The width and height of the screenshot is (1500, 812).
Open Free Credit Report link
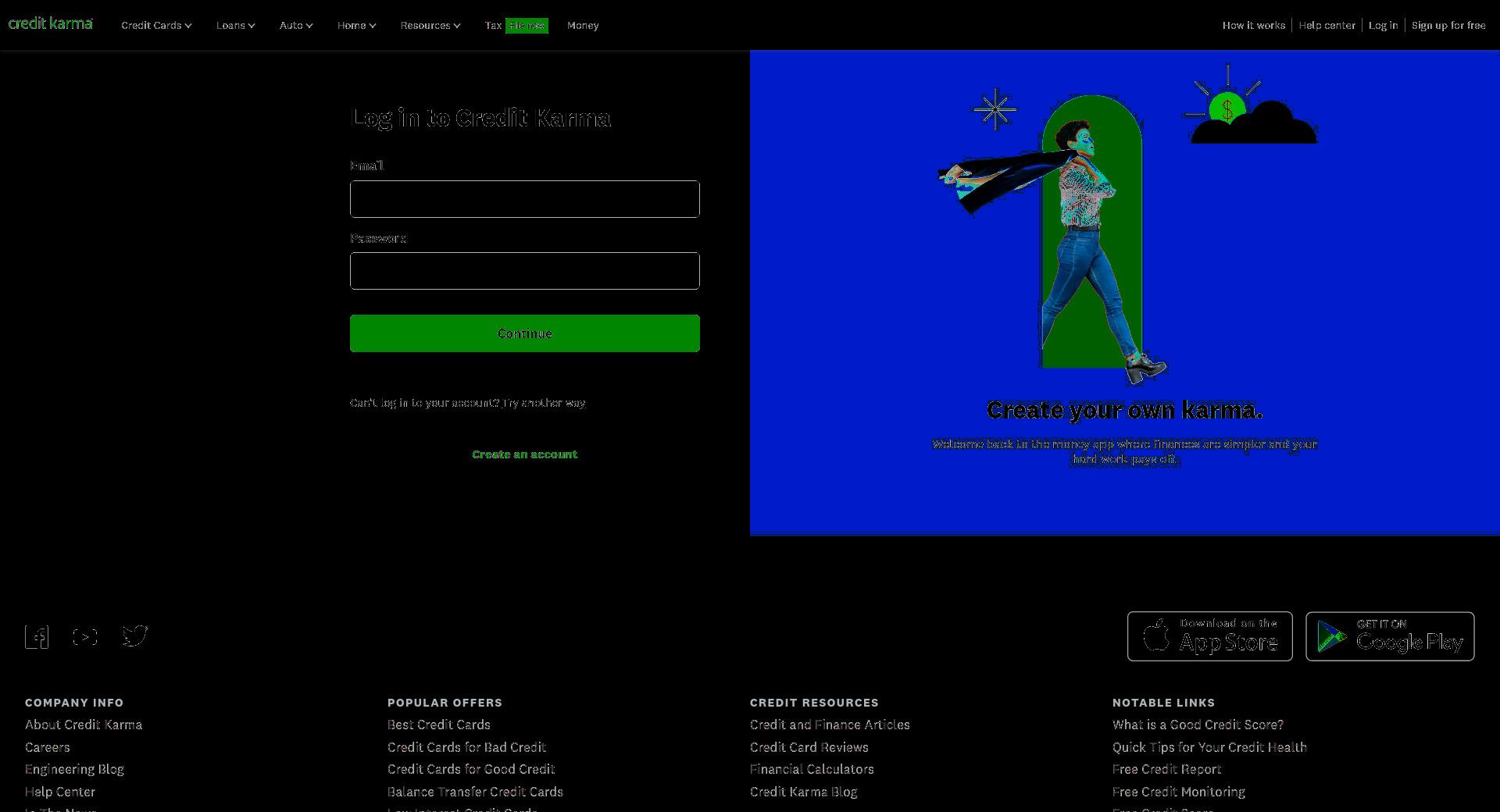pos(1167,769)
